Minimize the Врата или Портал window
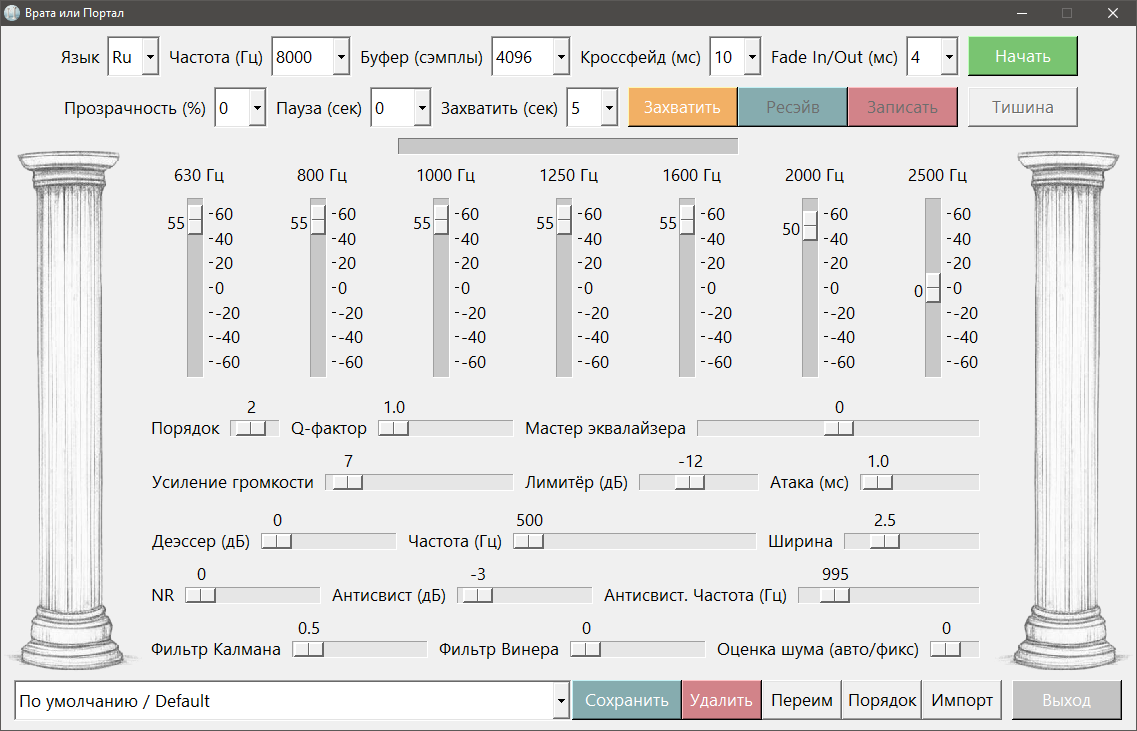Viewport: 1137px width, 731px height. 1022,13
